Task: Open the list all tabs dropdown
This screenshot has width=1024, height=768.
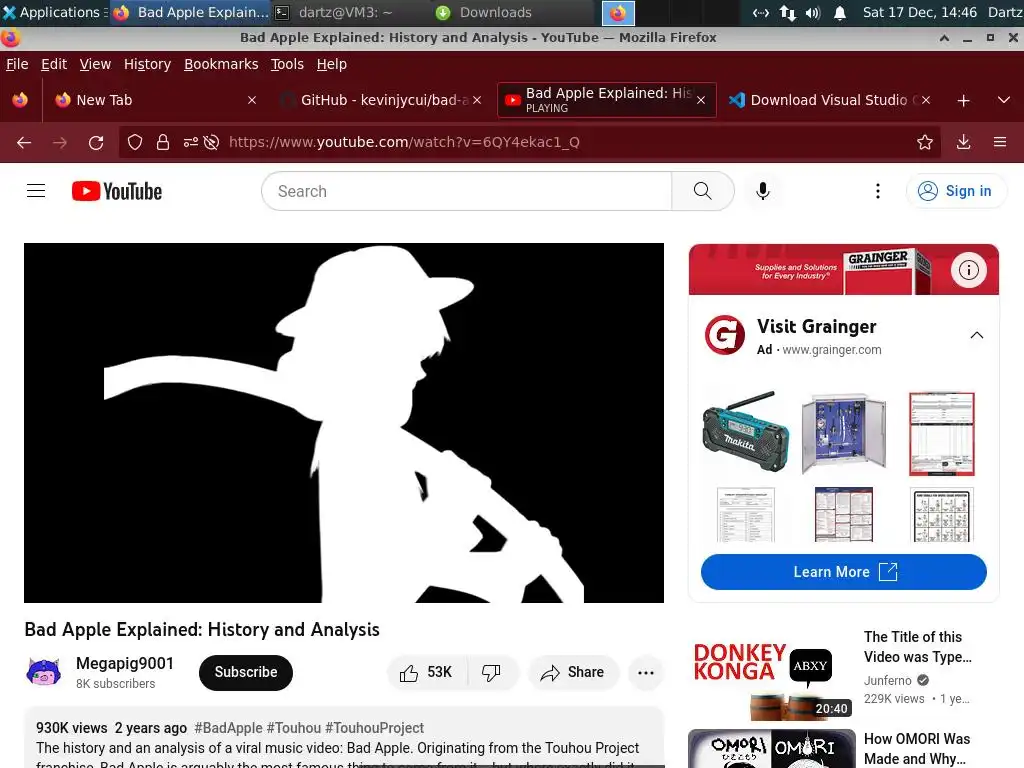Action: click(x=1004, y=101)
